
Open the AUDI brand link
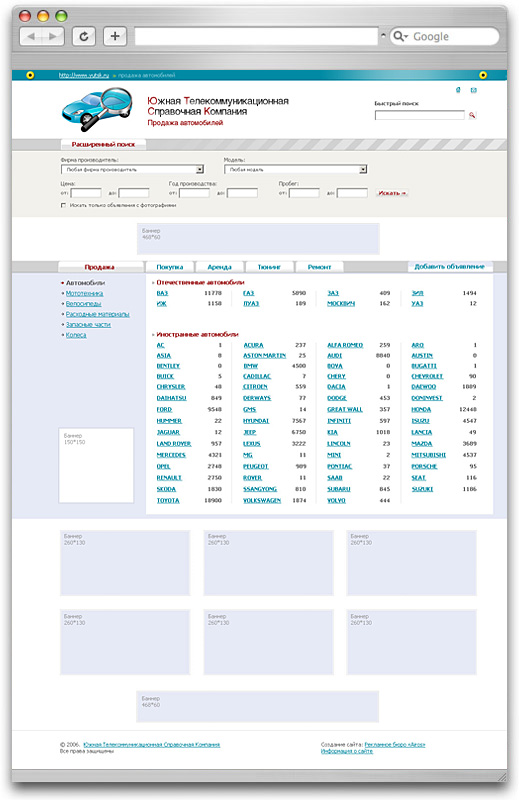(335, 356)
